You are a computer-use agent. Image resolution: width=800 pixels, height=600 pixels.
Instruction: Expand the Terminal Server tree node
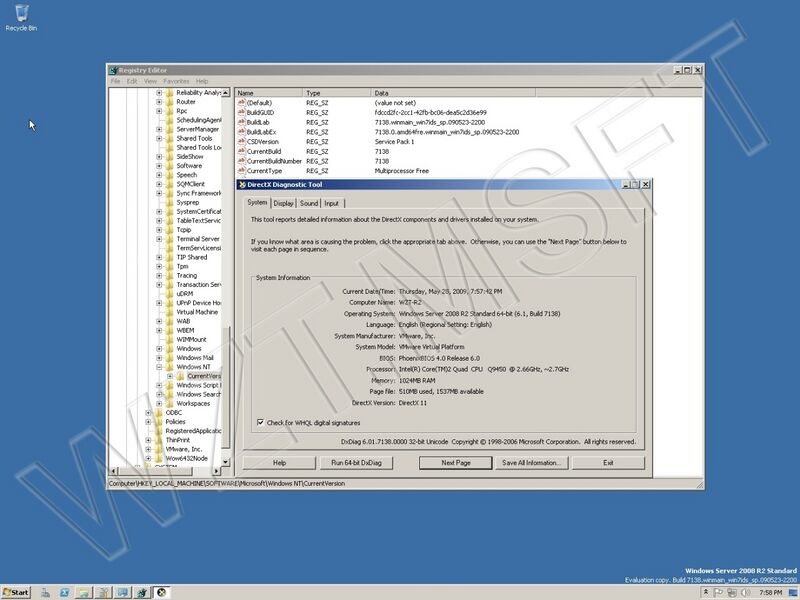159,239
